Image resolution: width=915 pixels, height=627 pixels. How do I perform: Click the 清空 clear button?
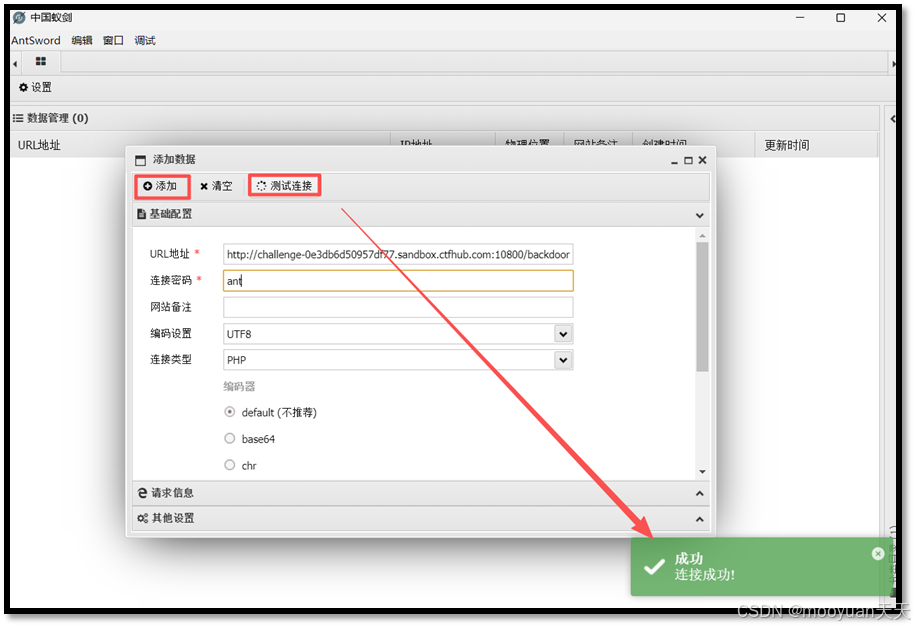click(x=216, y=186)
